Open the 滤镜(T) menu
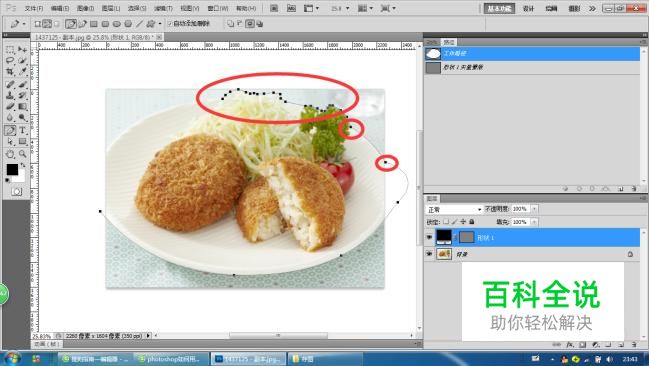This screenshot has height=366, width=649. click(163, 8)
